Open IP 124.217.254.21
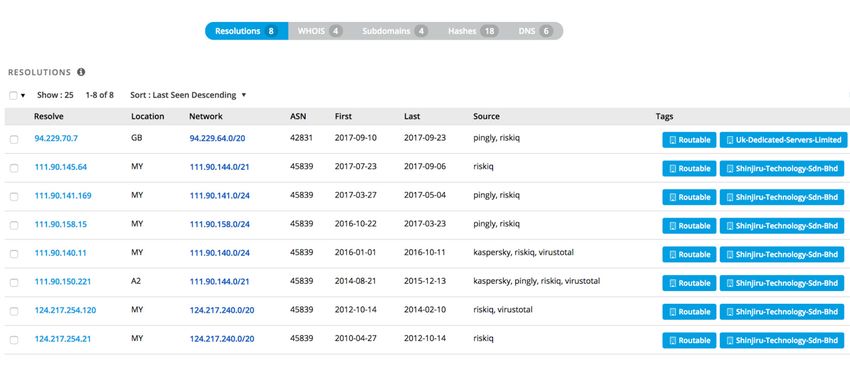This screenshot has height=371, width=850. point(63,339)
